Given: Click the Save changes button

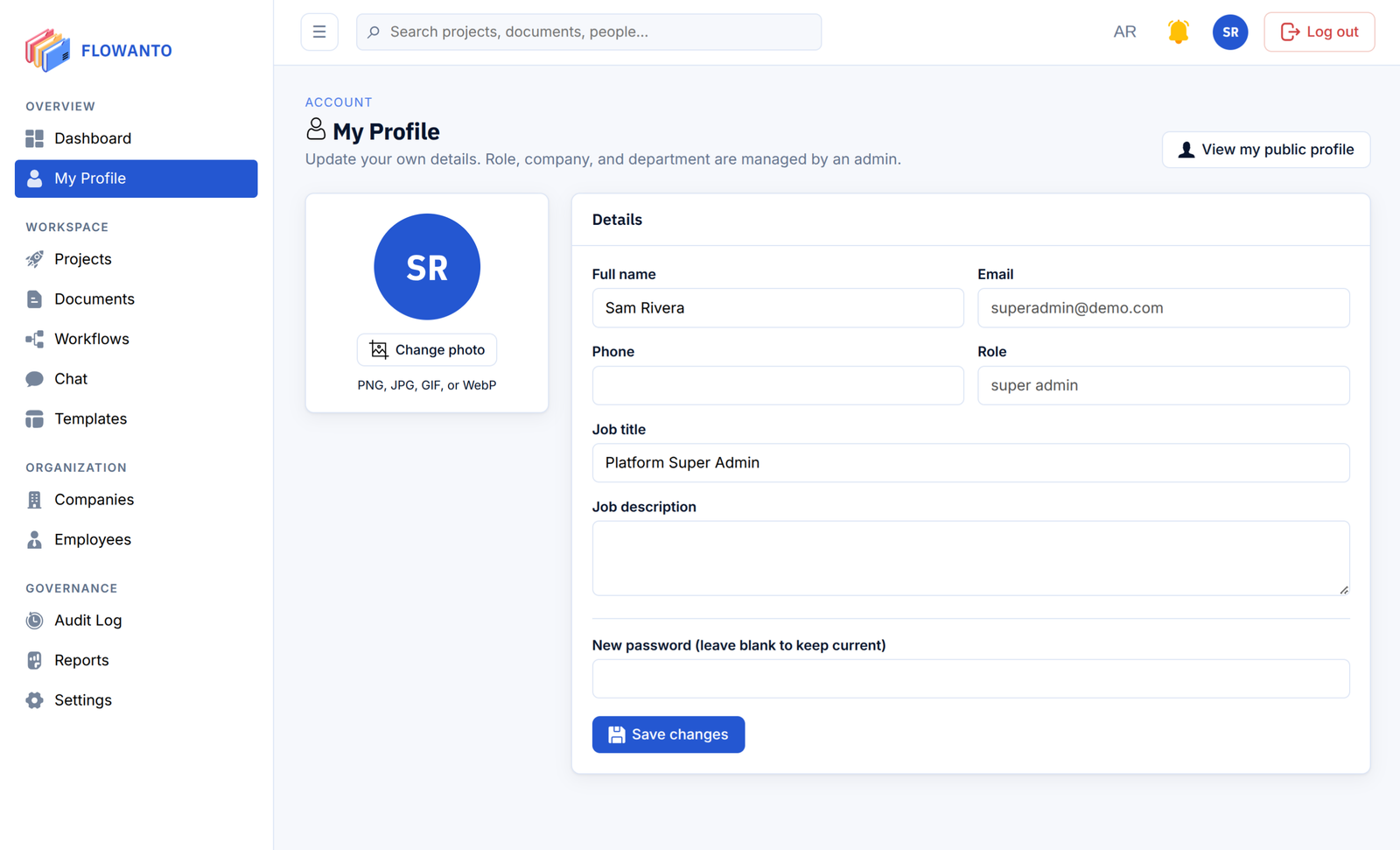Looking at the screenshot, I should pos(668,734).
